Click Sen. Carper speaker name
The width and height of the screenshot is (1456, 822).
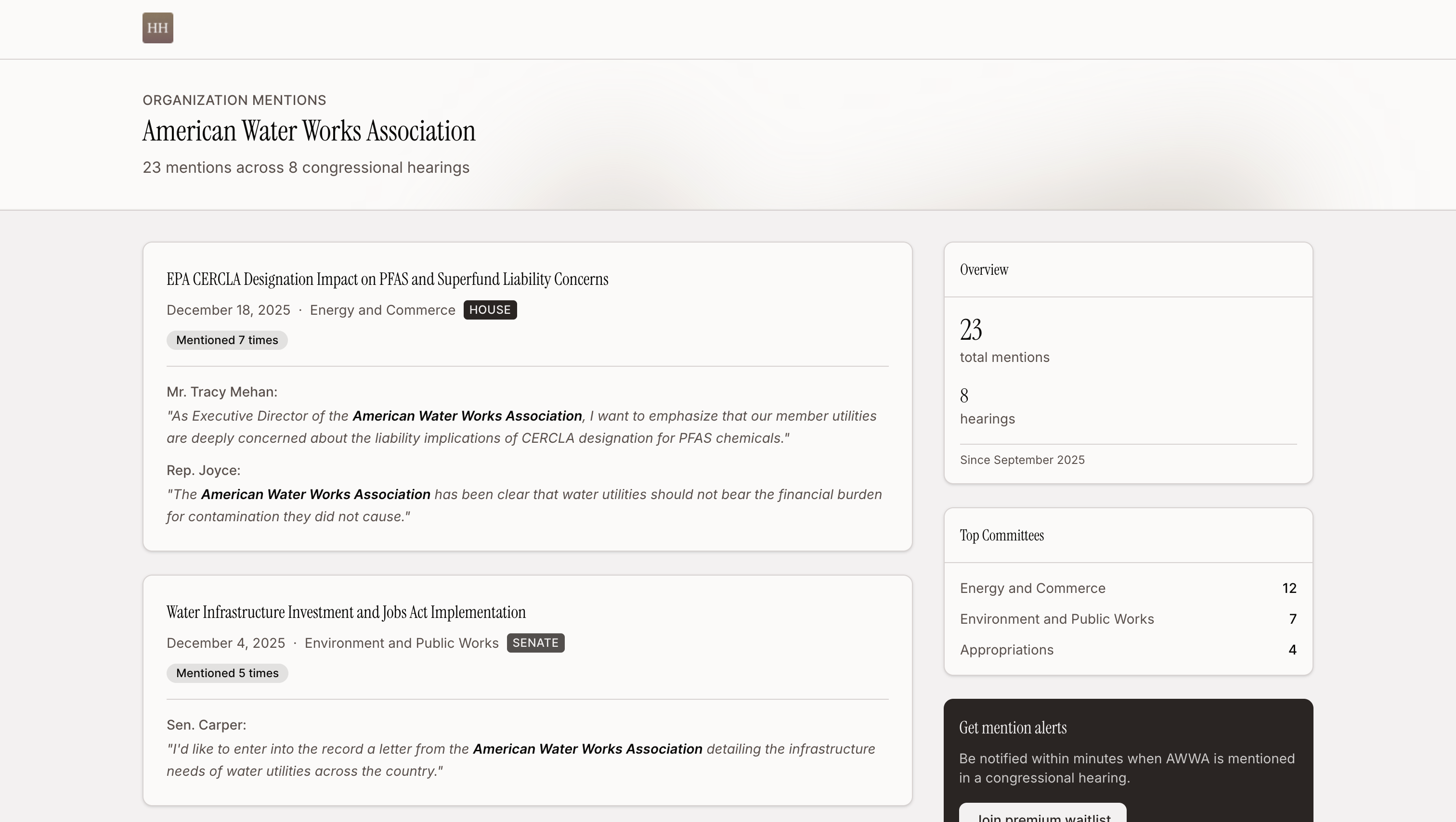[x=206, y=725]
